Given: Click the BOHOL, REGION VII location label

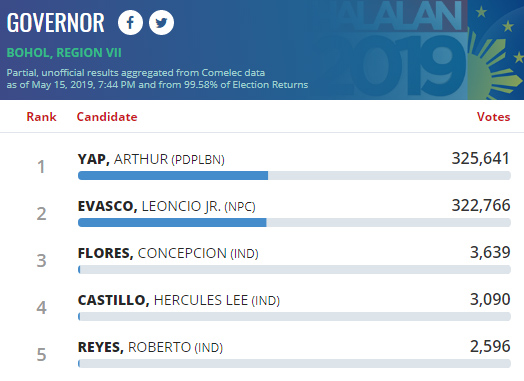Looking at the screenshot, I should [64, 53].
